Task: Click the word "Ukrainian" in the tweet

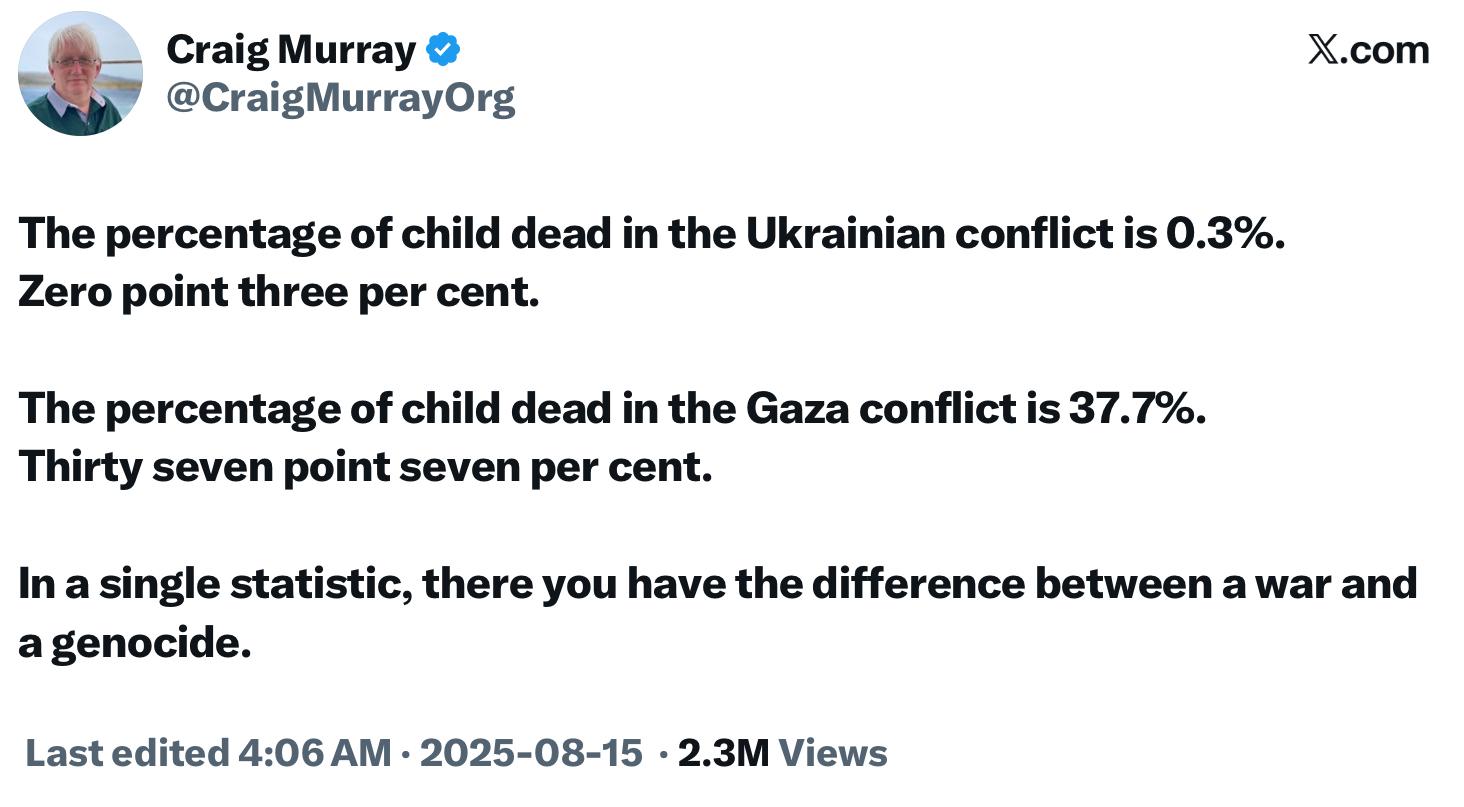Action: pos(844,233)
